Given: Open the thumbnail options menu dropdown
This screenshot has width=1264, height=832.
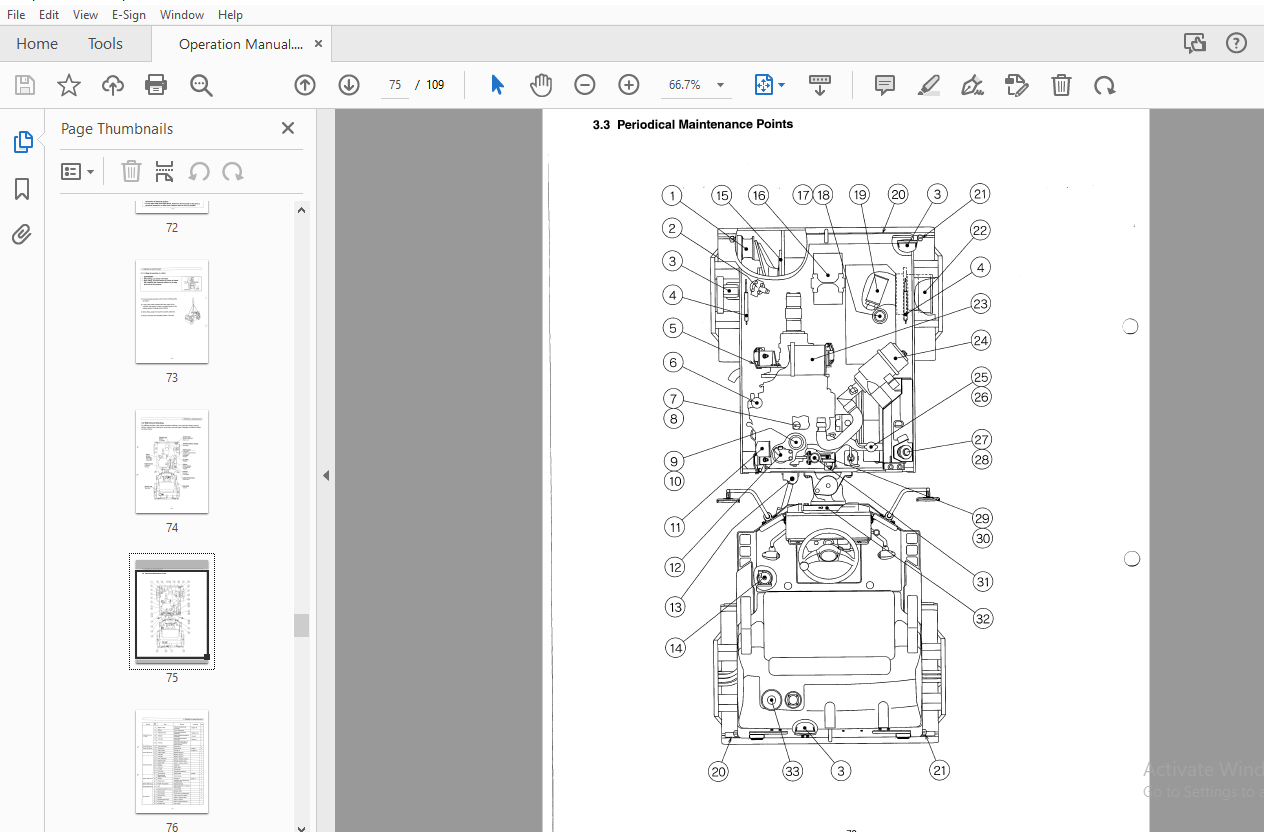Looking at the screenshot, I should click(78, 172).
